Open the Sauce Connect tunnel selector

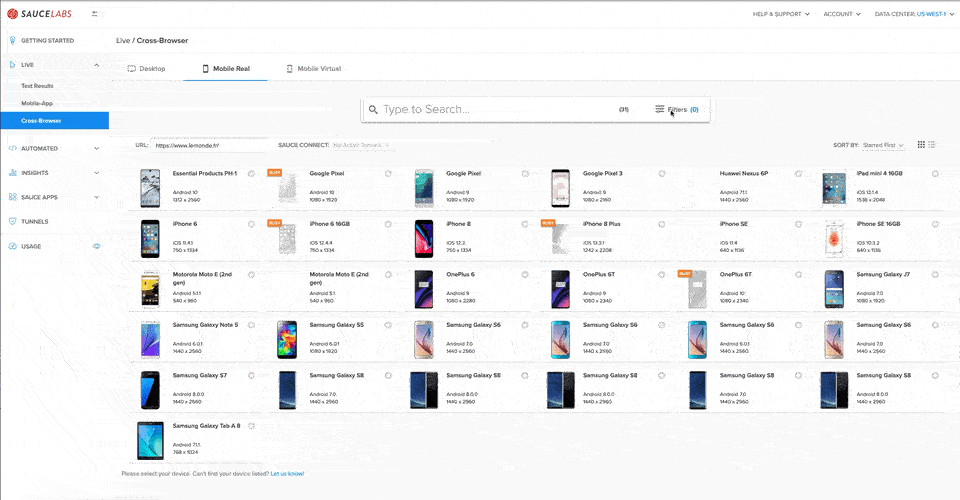[x=362, y=145]
